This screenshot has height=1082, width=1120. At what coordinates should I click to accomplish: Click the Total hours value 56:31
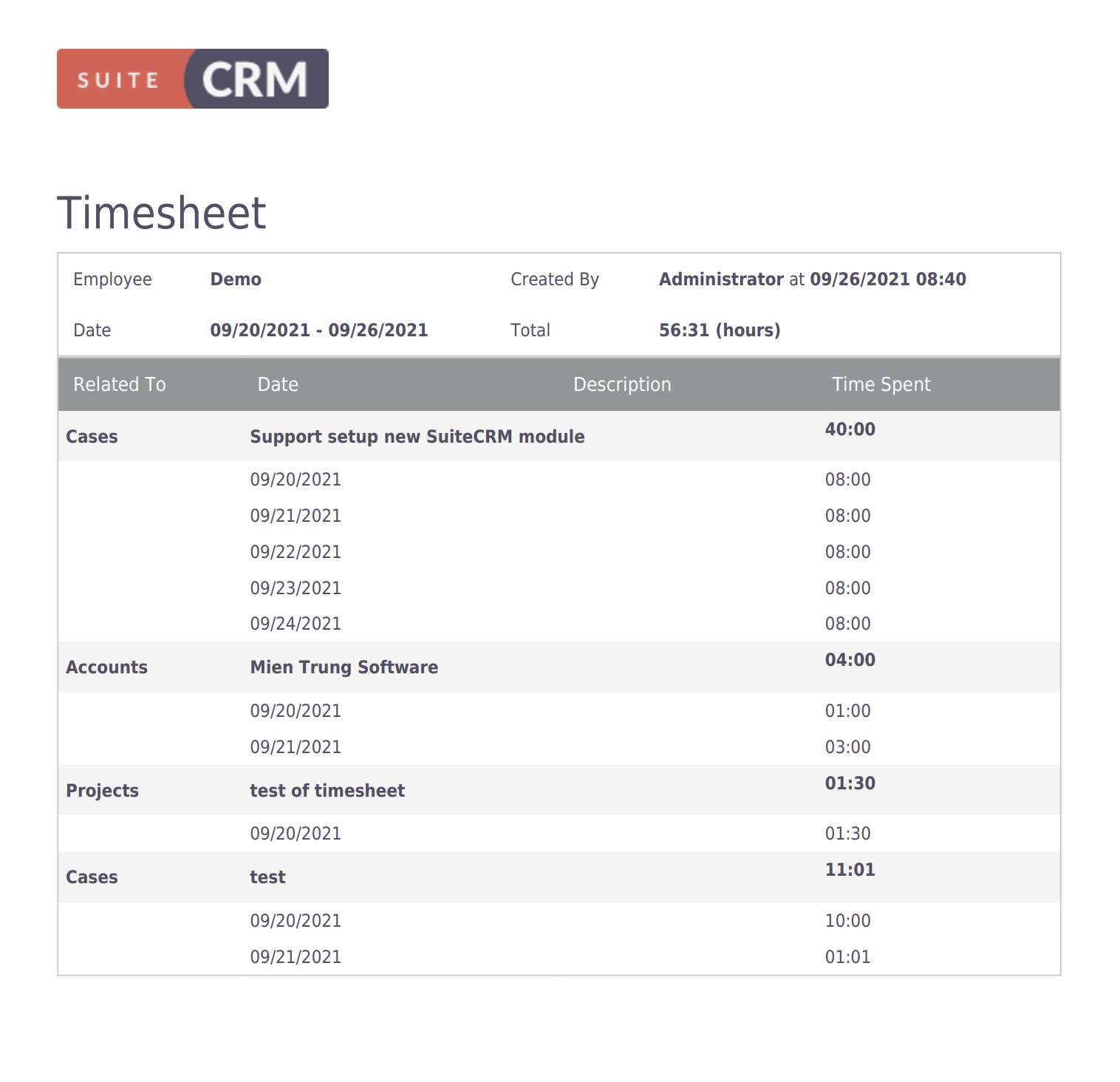tap(719, 330)
